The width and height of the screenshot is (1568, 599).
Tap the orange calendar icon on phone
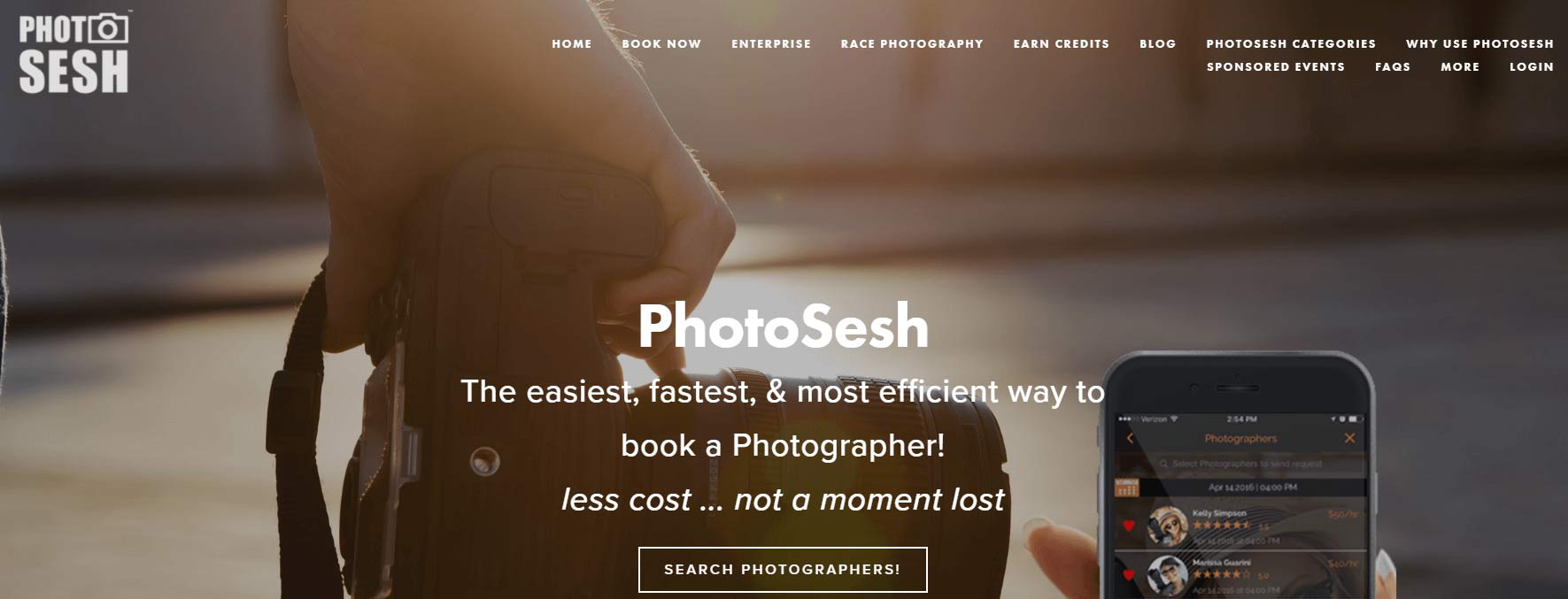tap(1126, 488)
